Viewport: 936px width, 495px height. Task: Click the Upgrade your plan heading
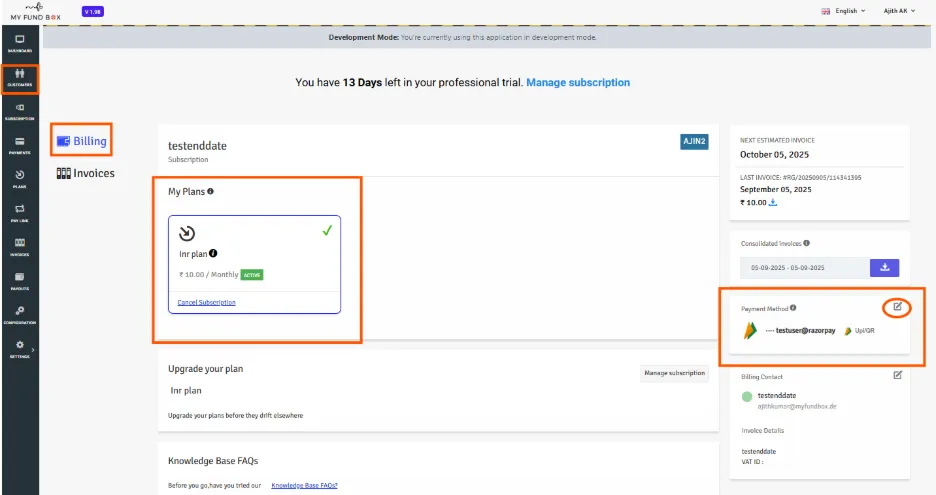[x=205, y=369]
